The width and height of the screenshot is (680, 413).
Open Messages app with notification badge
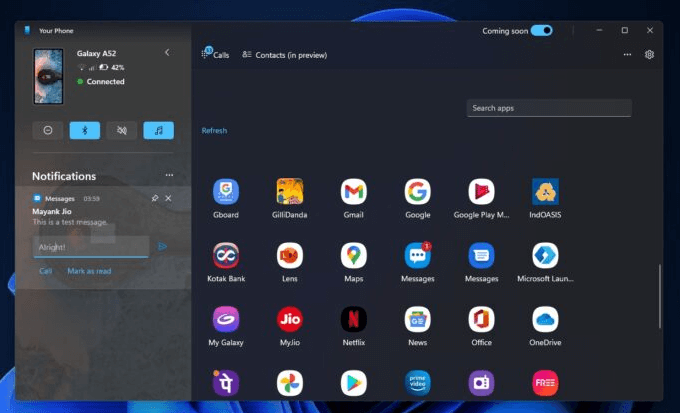(417, 255)
